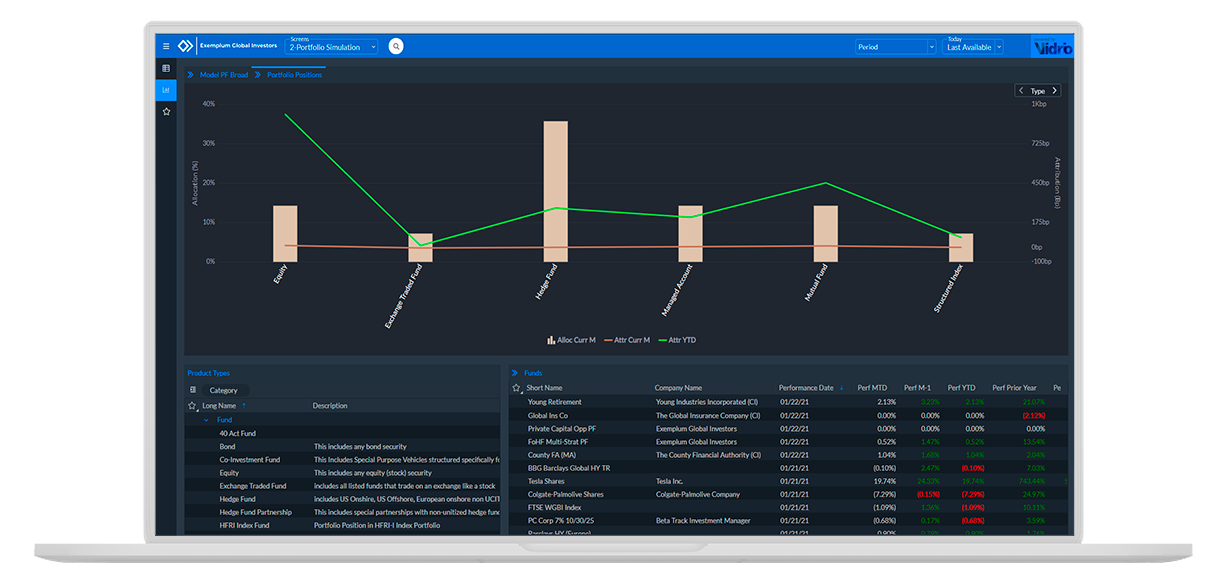Collapse the Fund tree group
Viewport: 1225px width, 575px height.
[207, 420]
